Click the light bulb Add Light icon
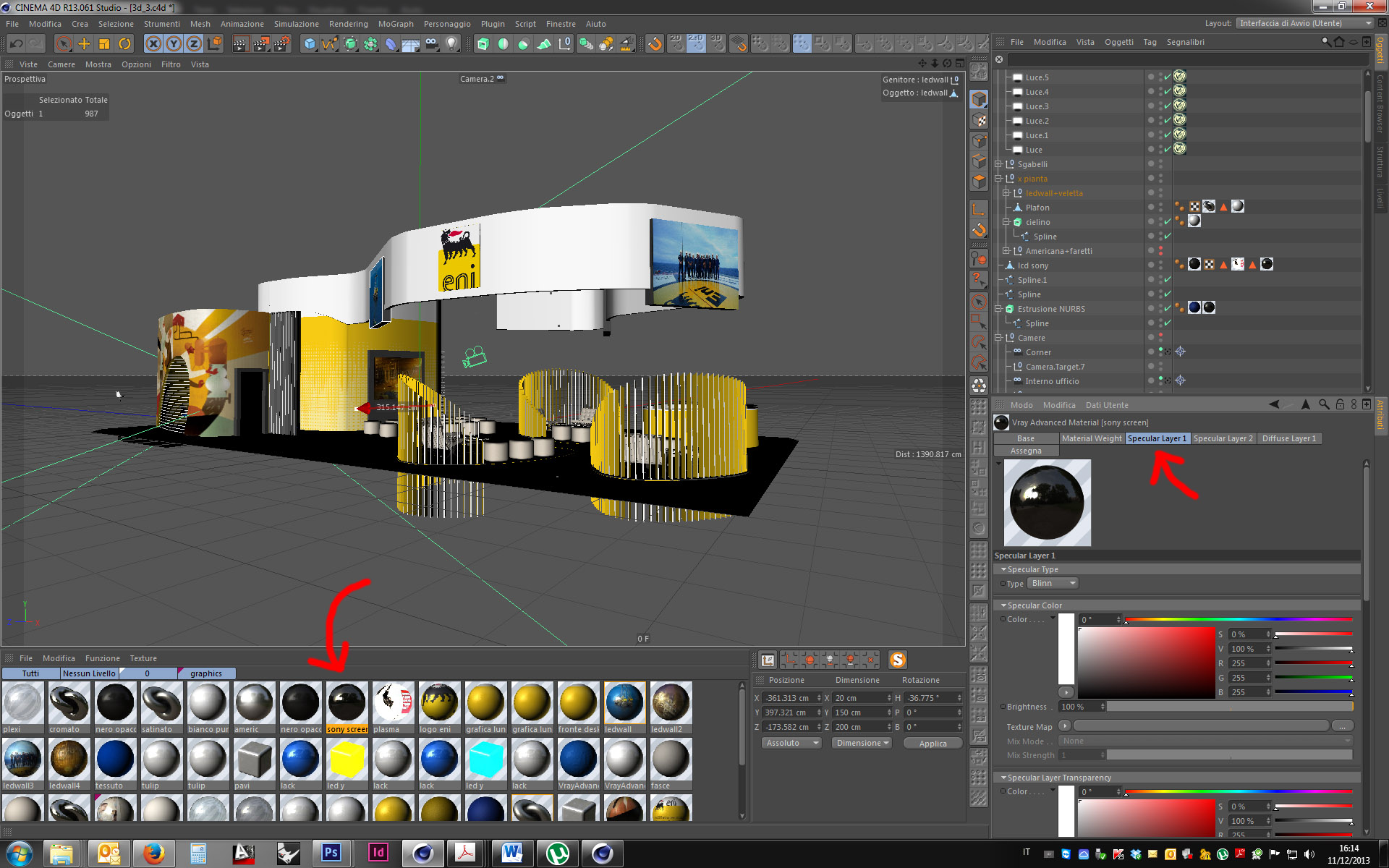1389x868 pixels. pos(452,44)
